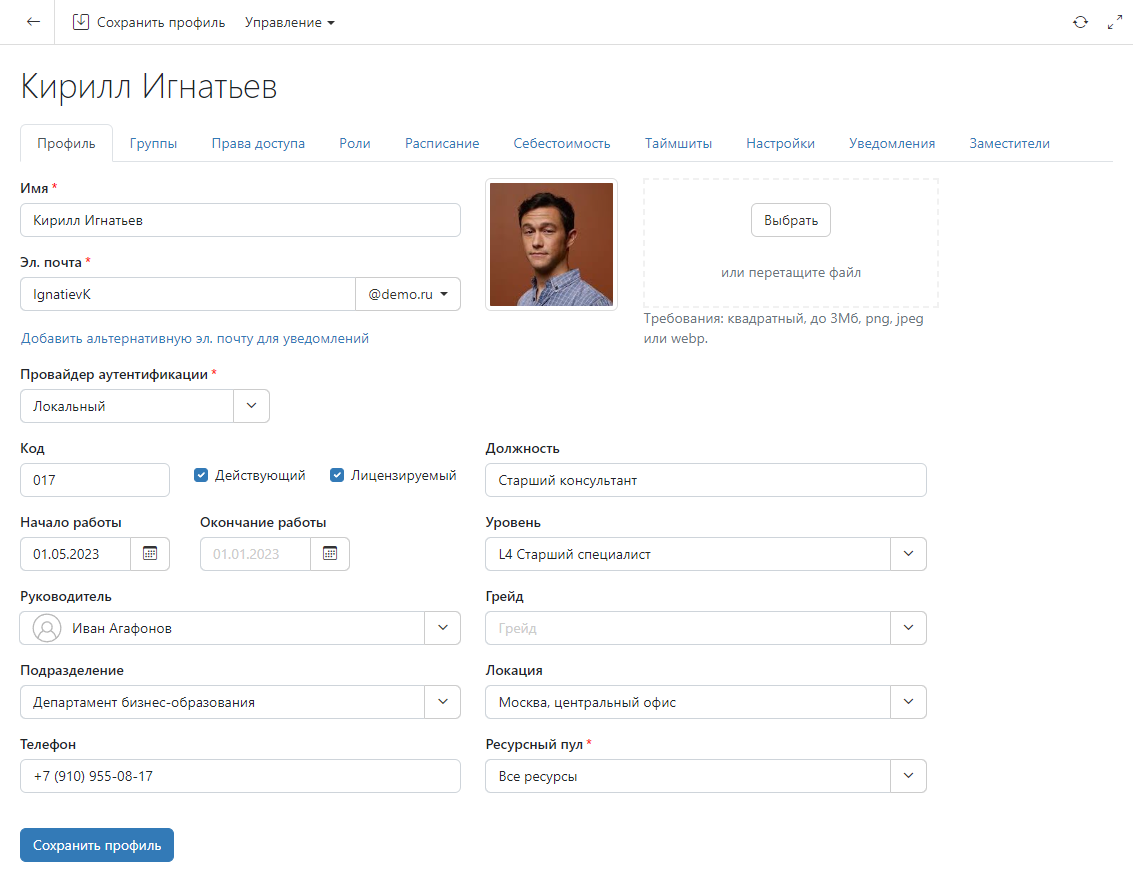Image resolution: width=1133 pixels, height=877 pixels.
Task: Open the Настройки tab
Action: click(780, 143)
